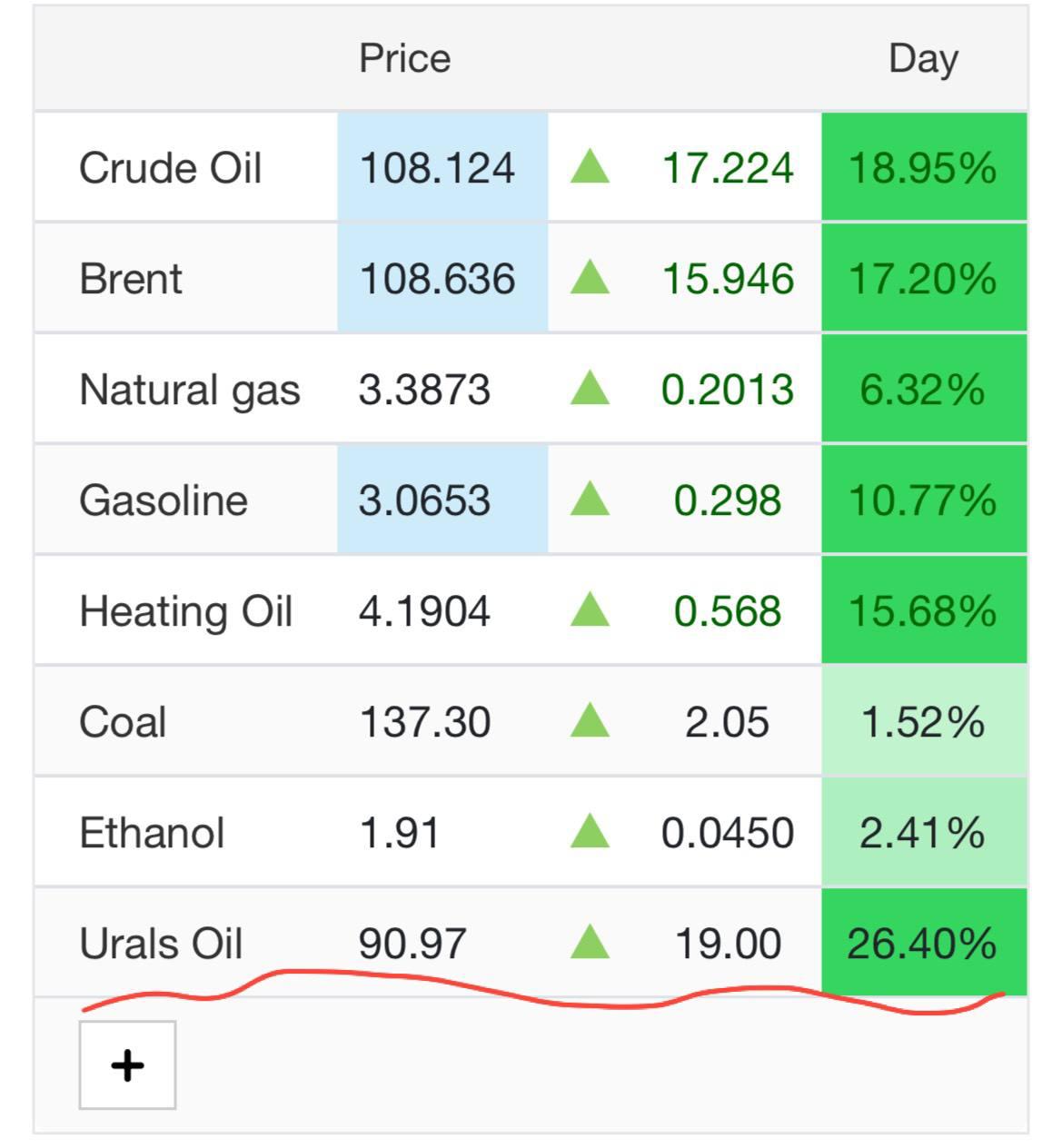Click the up arrow in Urals Oil row
Image resolution: width=1062 pixels, height=1148 pixels.
590,943
